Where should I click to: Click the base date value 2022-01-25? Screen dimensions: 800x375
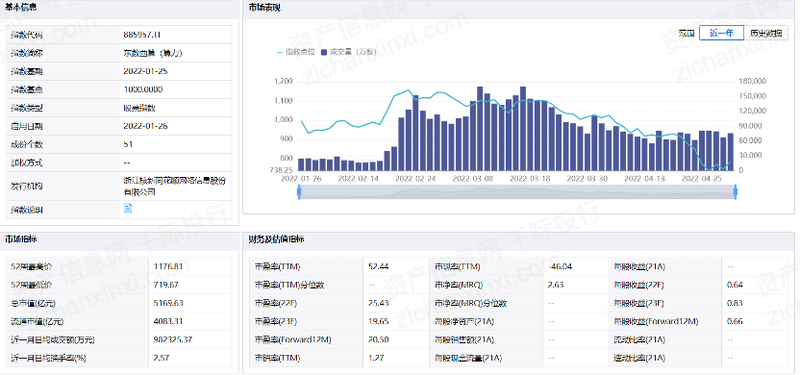point(145,71)
